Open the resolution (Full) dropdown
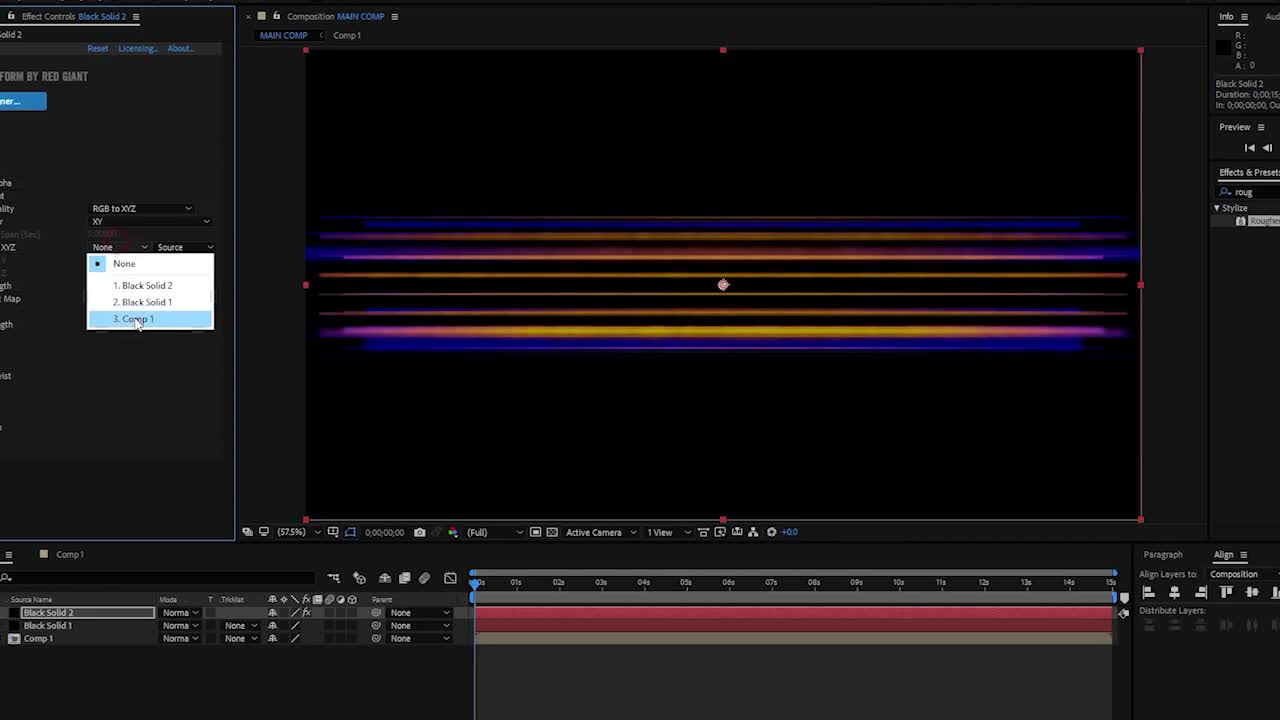The width and height of the screenshot is (1280, 720). tap(494, 532)
